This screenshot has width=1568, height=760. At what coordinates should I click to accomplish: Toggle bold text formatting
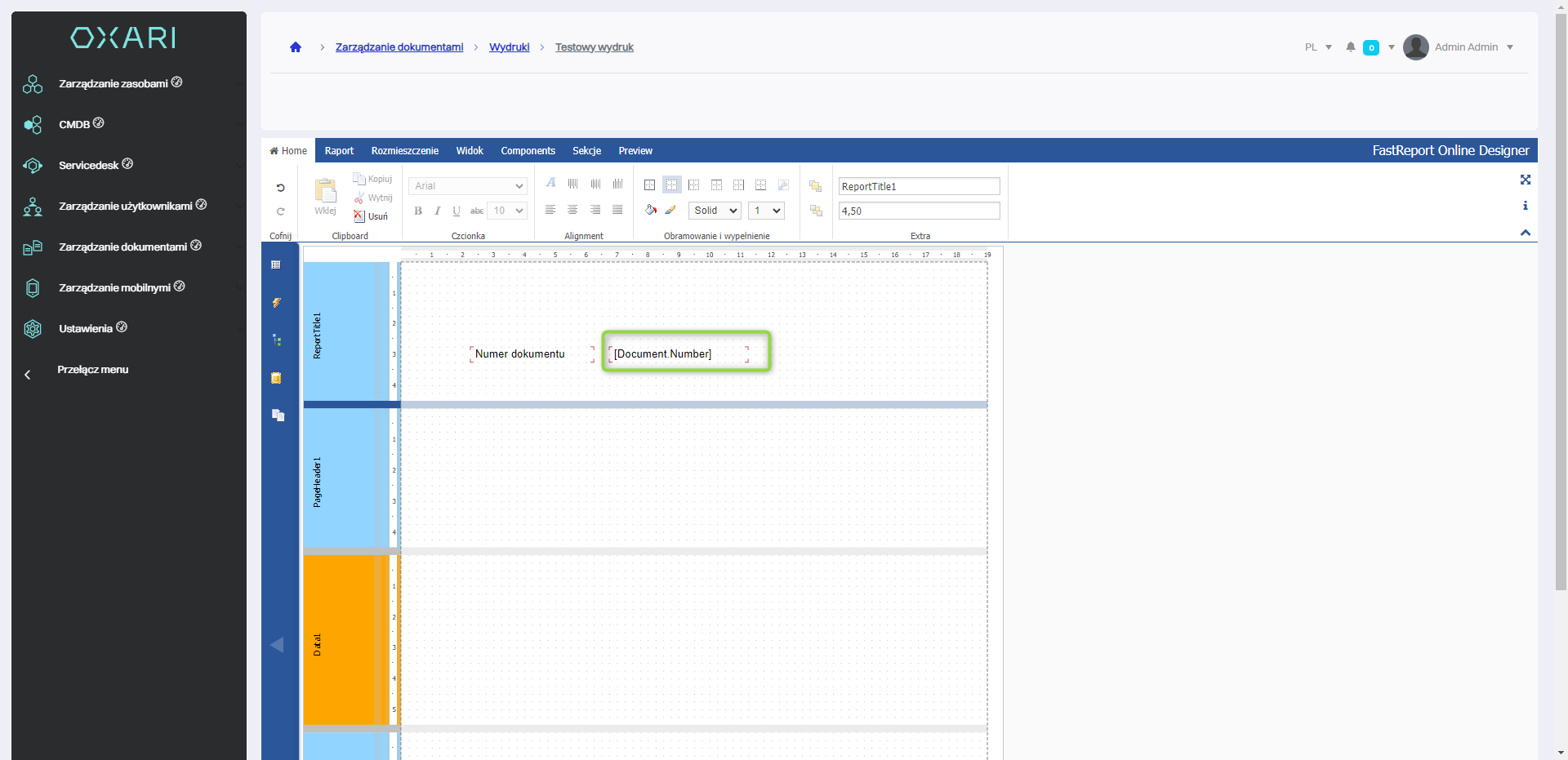(x=418, y=211)
